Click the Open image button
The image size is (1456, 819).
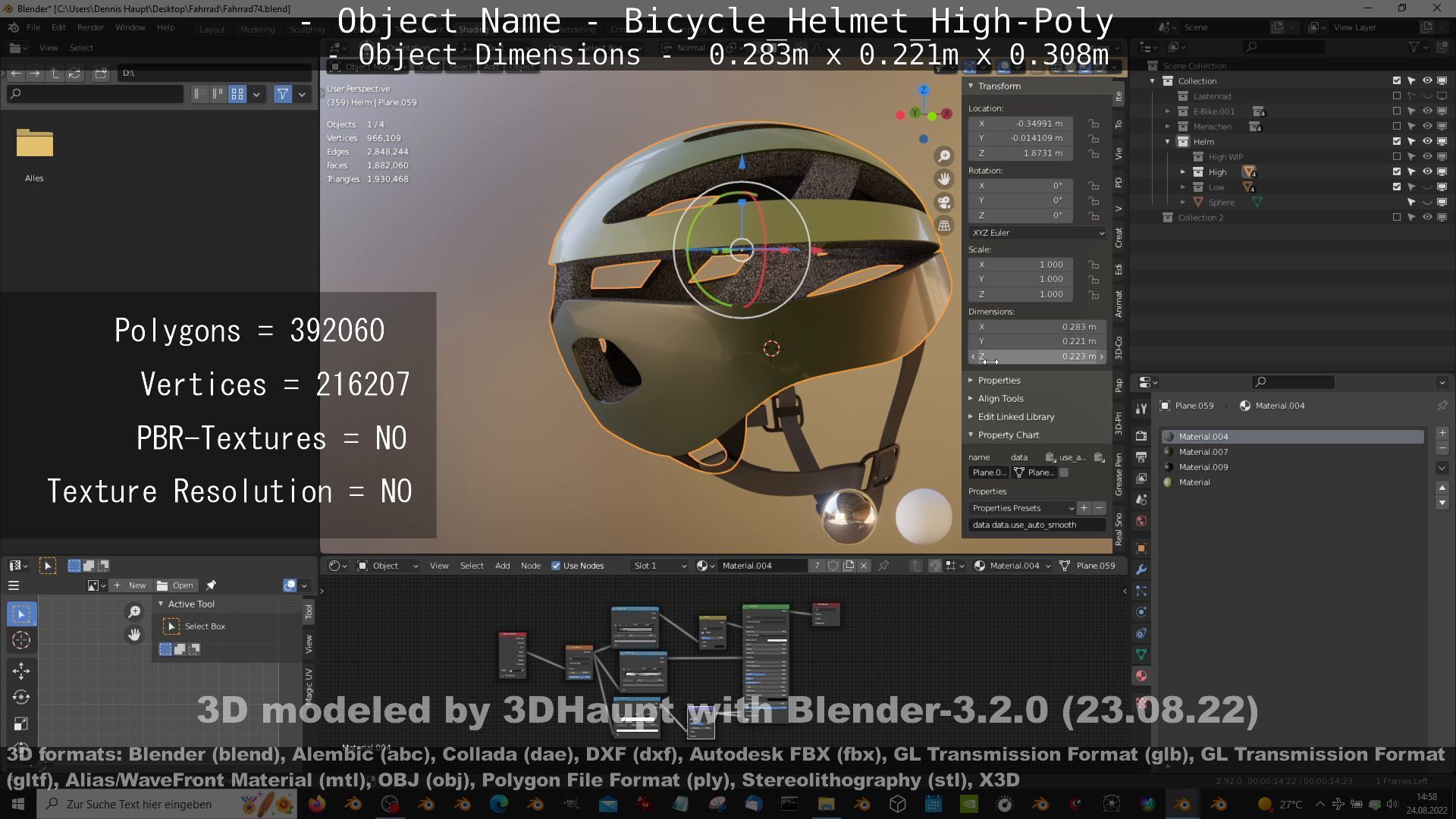pyautogui.click(x=175, y=585)
